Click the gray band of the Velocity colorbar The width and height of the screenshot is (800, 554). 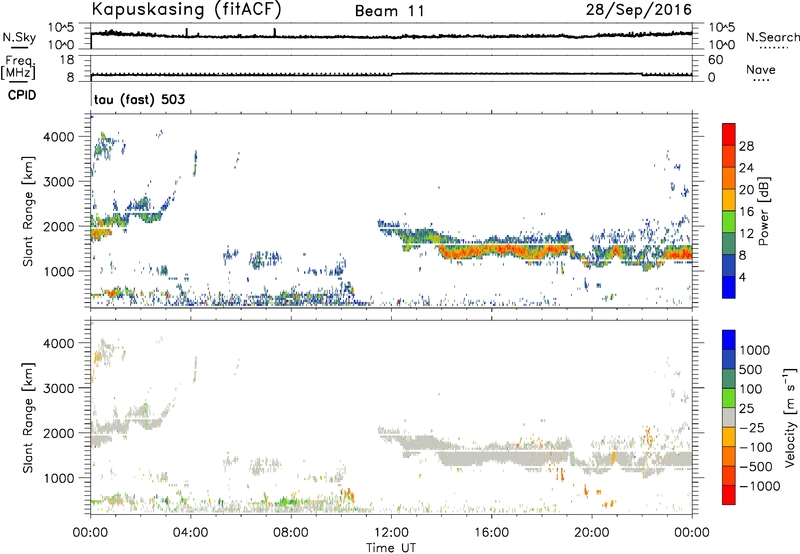(x=729, y=418)
